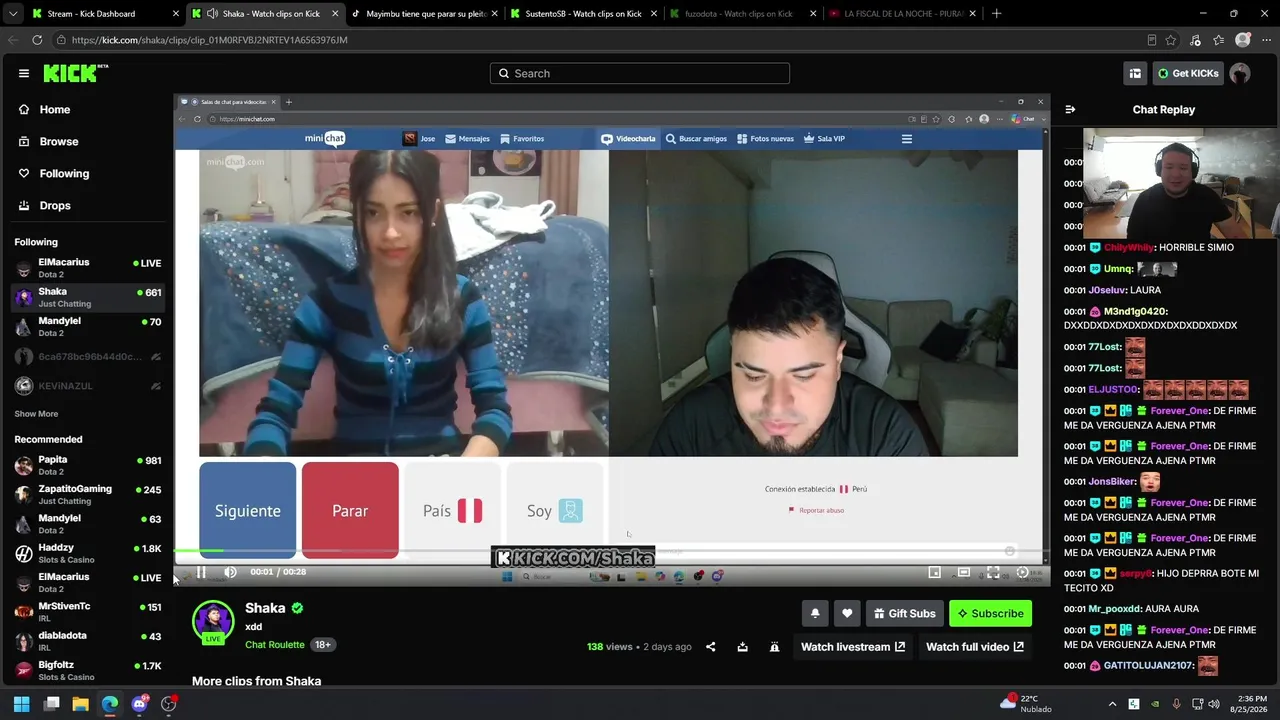This screenshot has width=1280, height=720.
Task: Click Watch full video link
Action: [975, 647]
